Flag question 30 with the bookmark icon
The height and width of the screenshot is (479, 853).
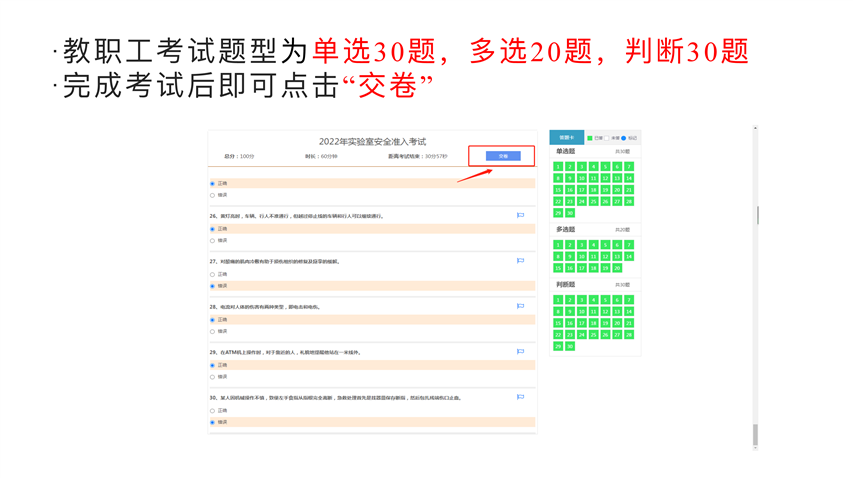[x=520, y=397]
